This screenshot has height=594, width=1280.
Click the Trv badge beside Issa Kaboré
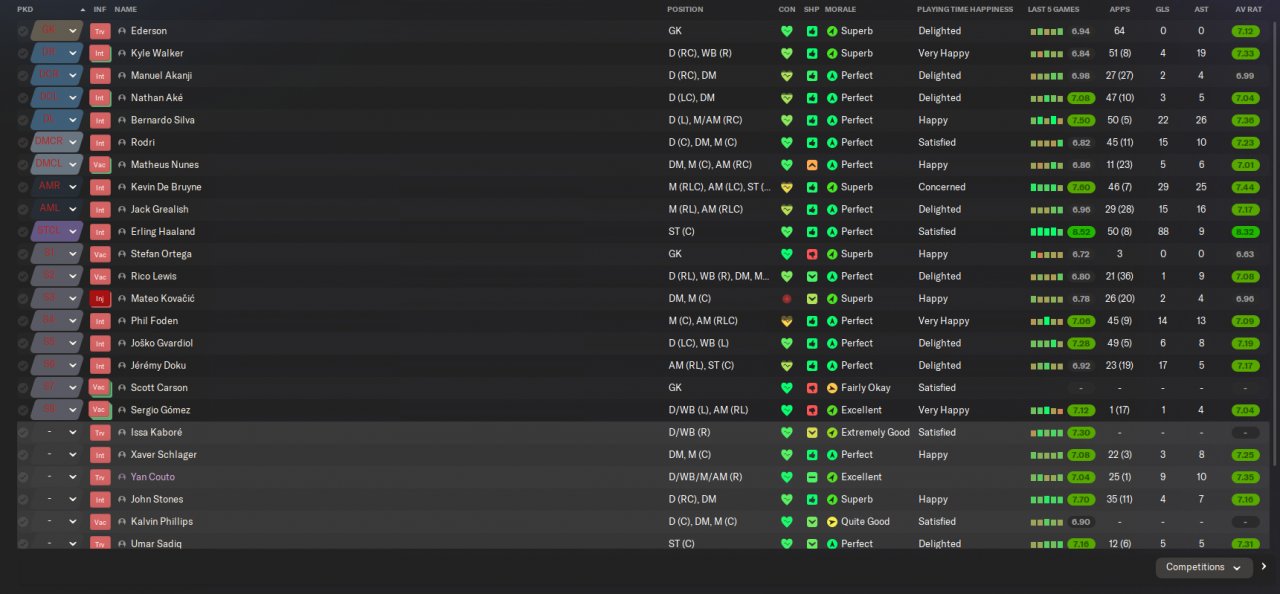[100, 433]
